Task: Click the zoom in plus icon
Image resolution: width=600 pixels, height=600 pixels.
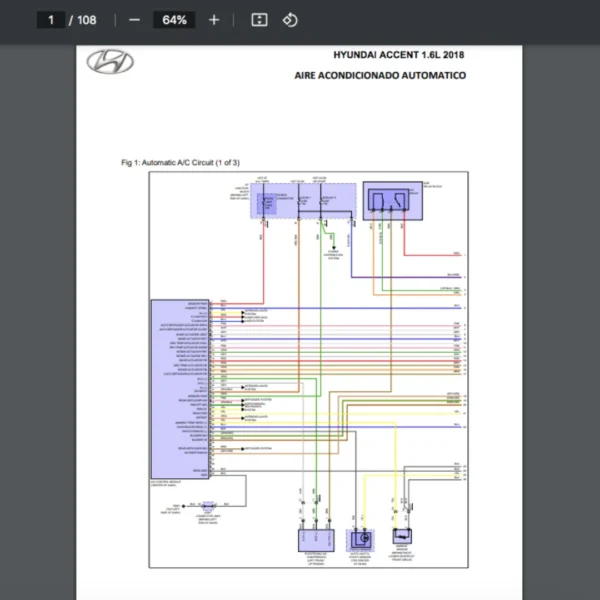Action: coord(213,20)
